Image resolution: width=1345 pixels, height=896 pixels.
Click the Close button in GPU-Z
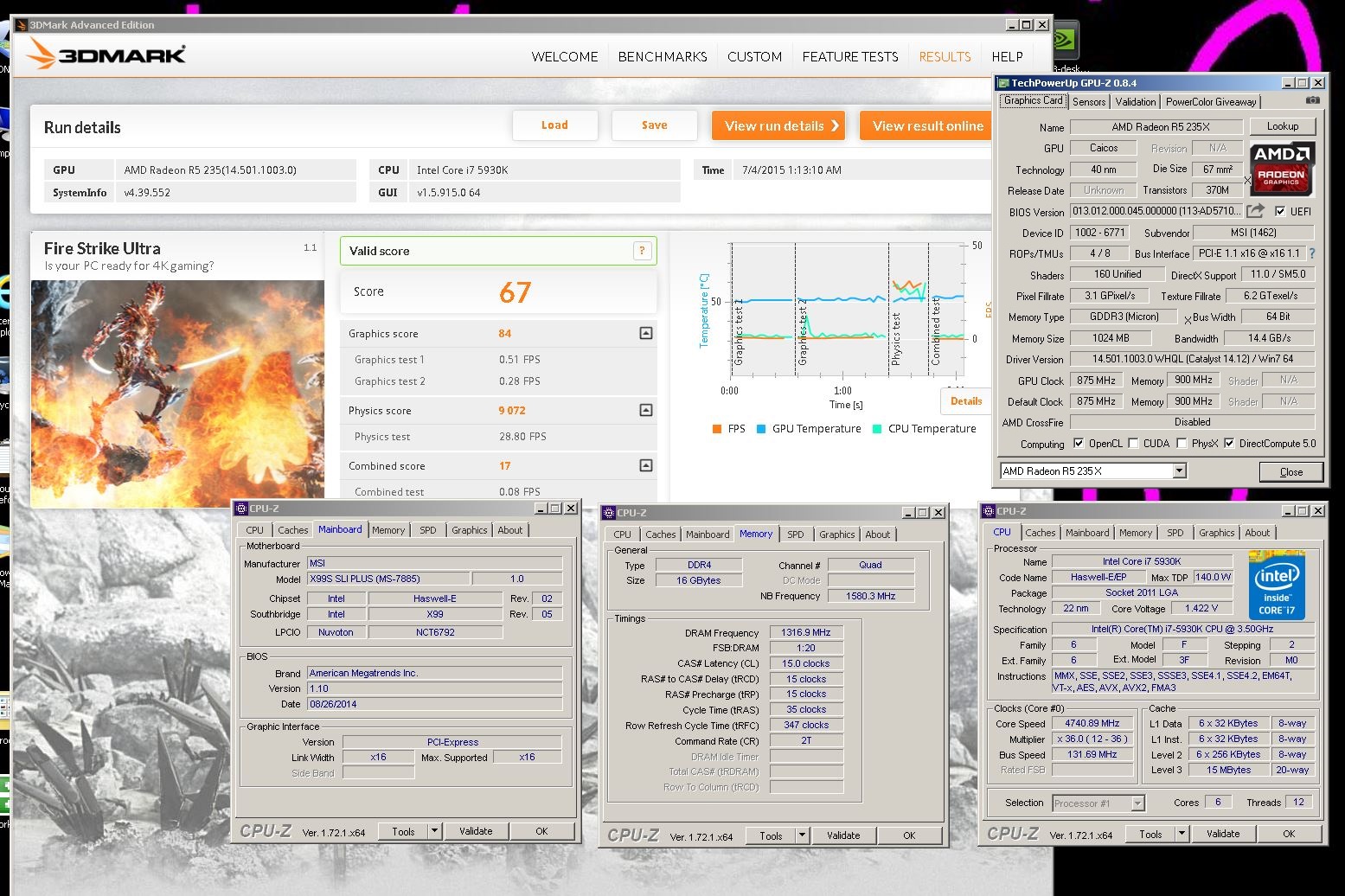pos(1291,471)
